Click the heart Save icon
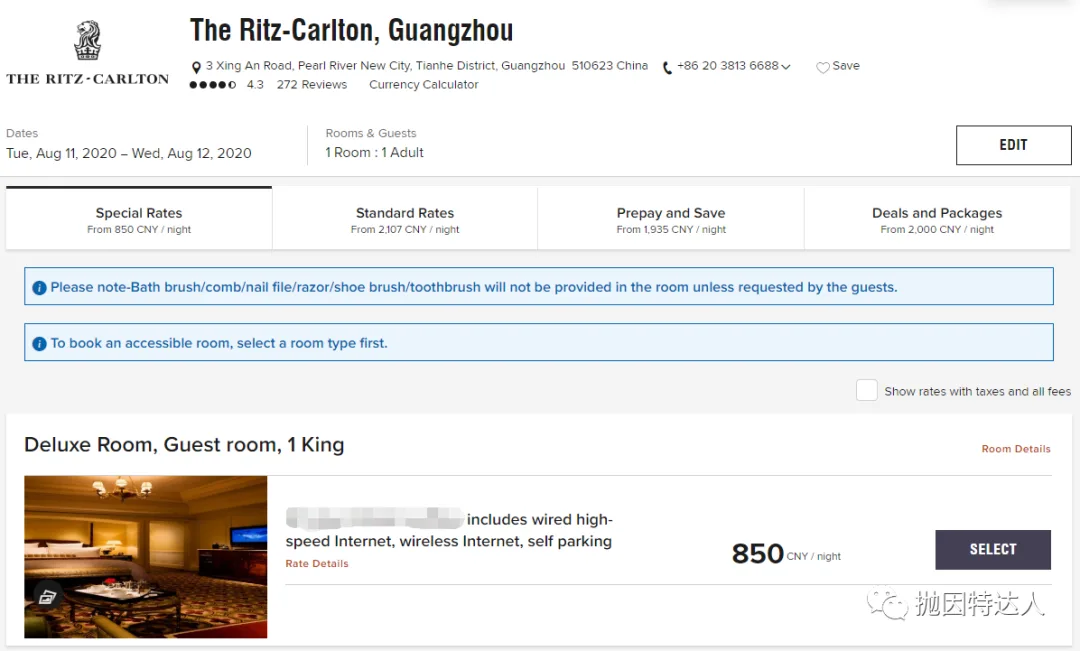 coord(822,67)
